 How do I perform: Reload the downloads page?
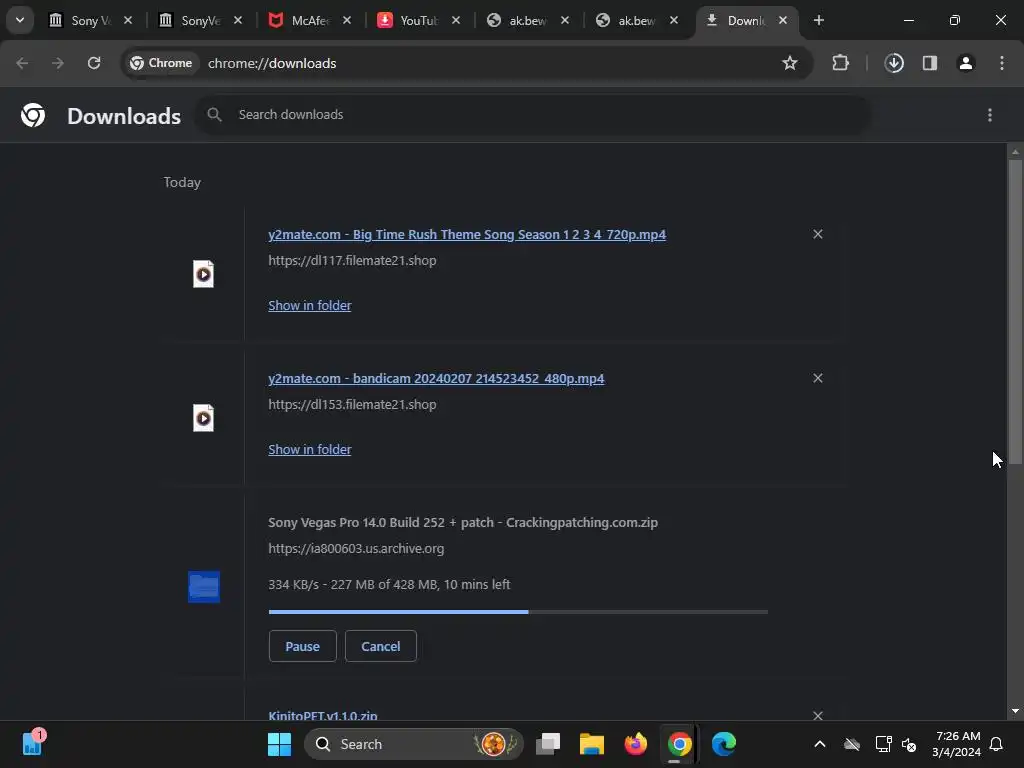pyautogui.click(x=94, y=63)
